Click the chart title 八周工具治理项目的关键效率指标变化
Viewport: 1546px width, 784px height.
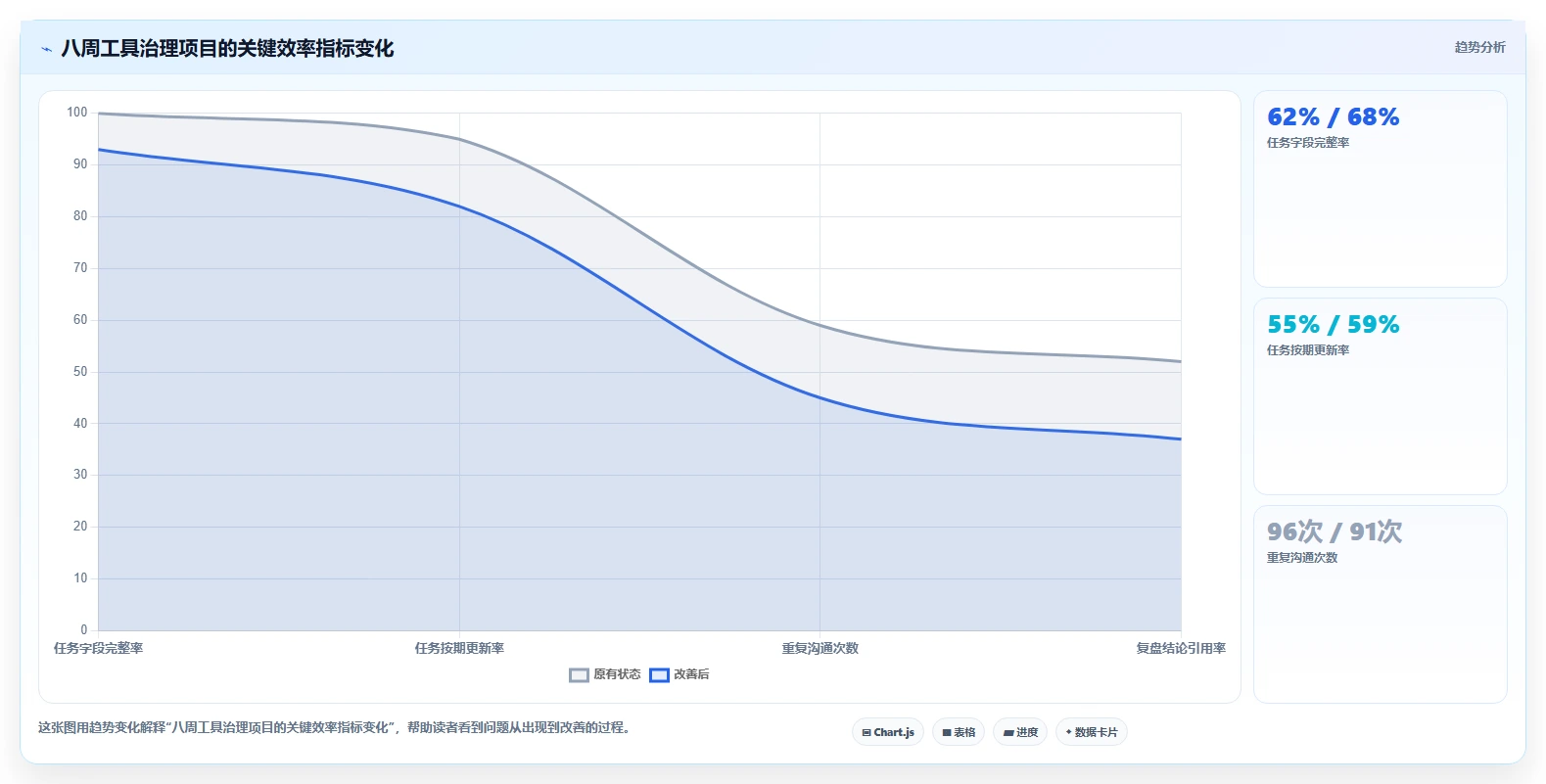[x=227, y=48]
